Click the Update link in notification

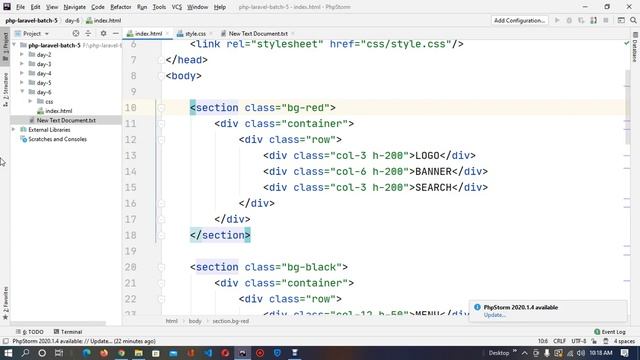coord(495,315)
